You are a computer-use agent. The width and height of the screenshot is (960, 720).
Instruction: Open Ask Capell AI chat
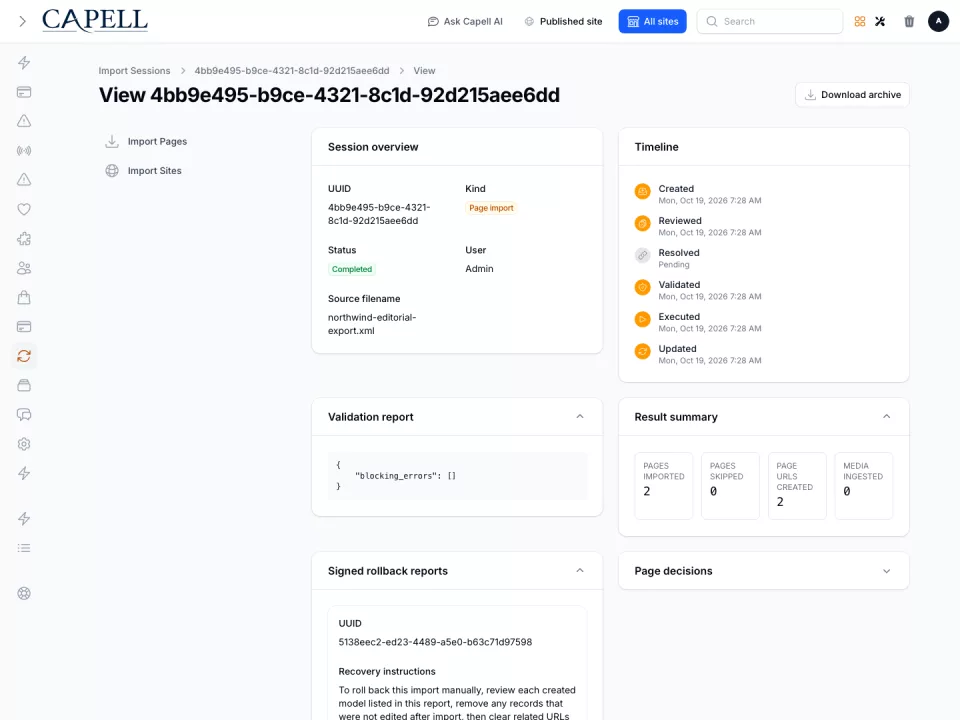[x=465, y=21]
